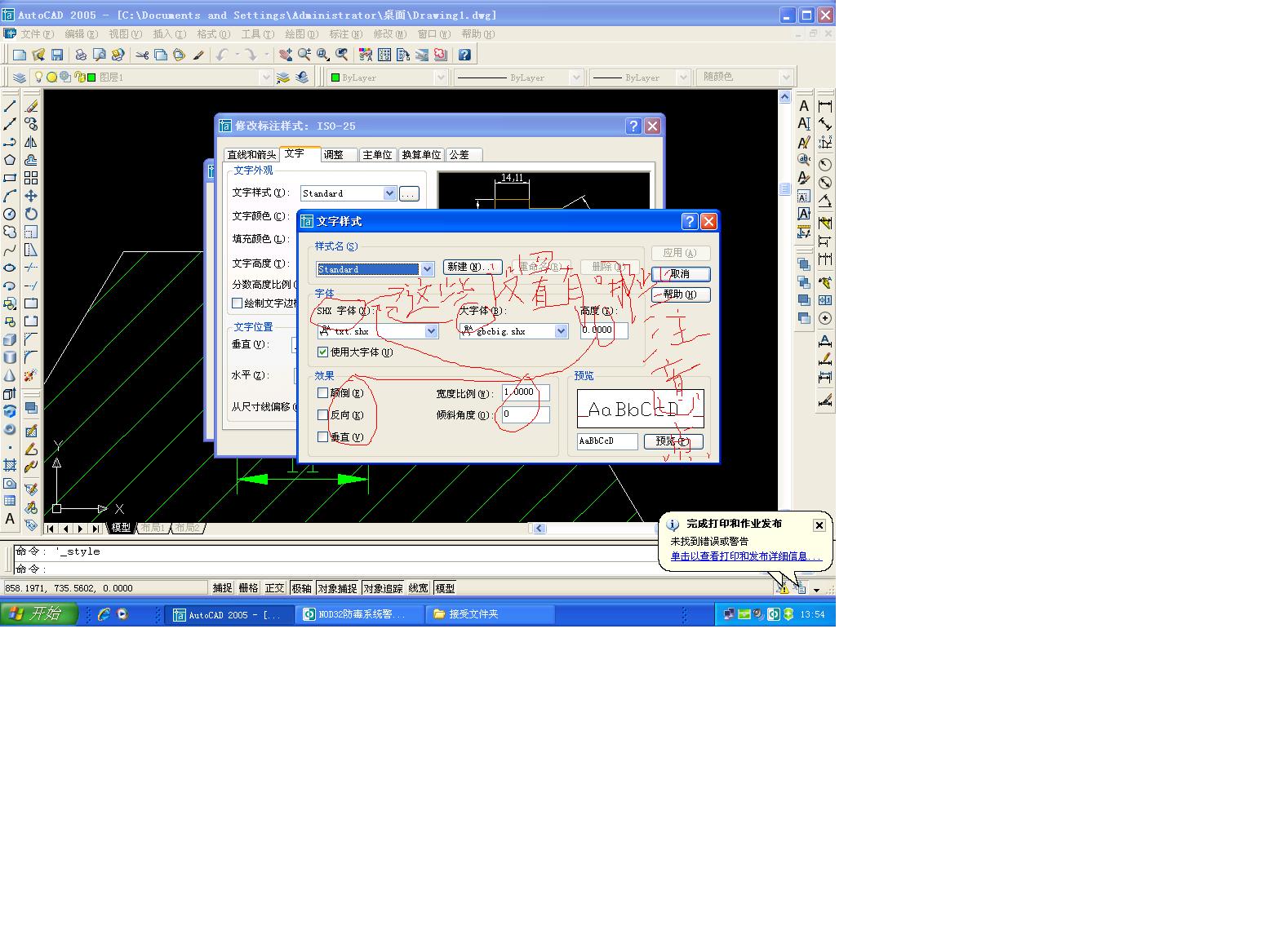Uncheck the 使用大字体 checkbox
The height and width of the screenshot is (952, 1270).
[x=323, y=352]
